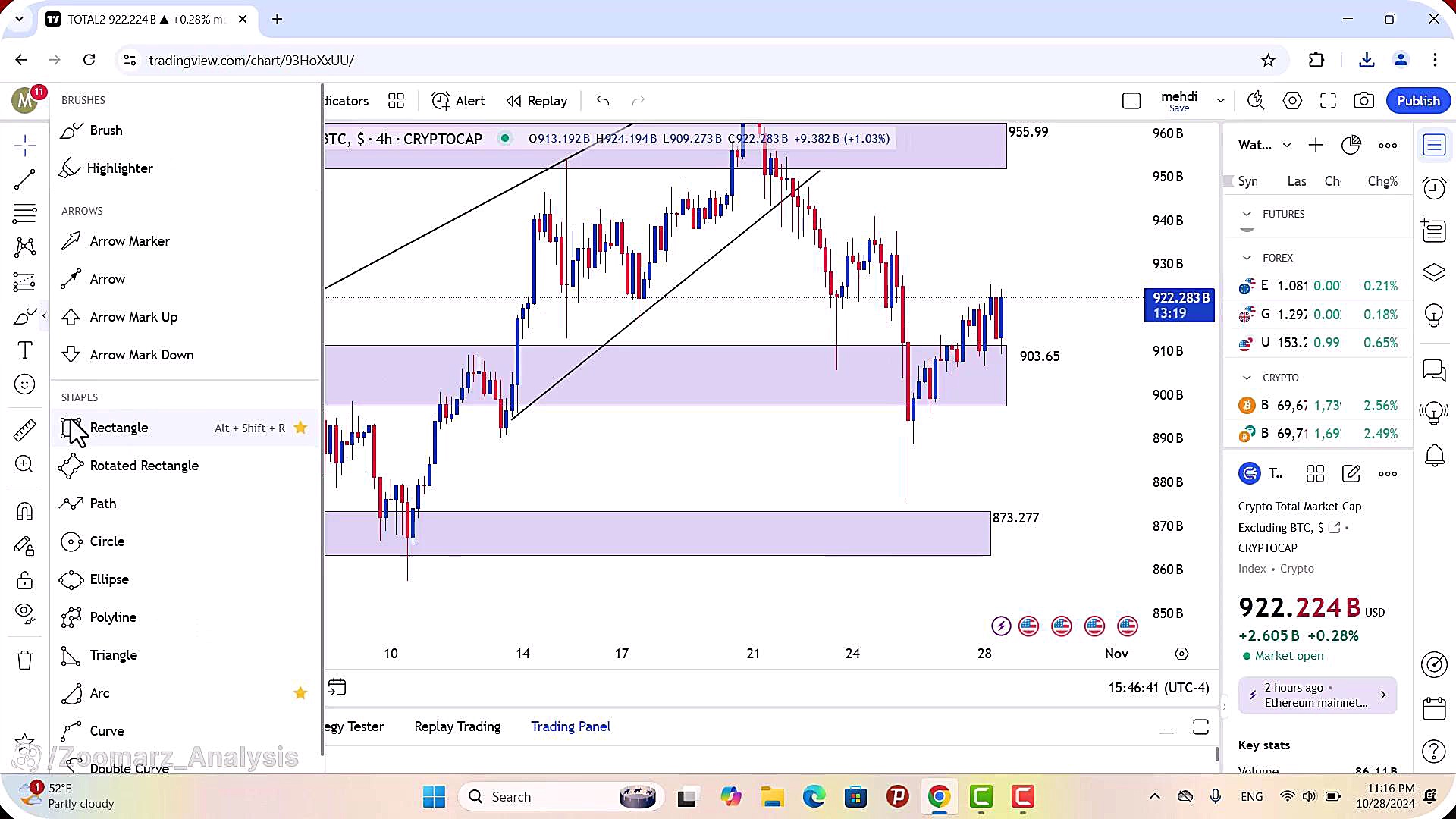Enter fullscreen mode

pyautogui.click(x=1328, y=100)
